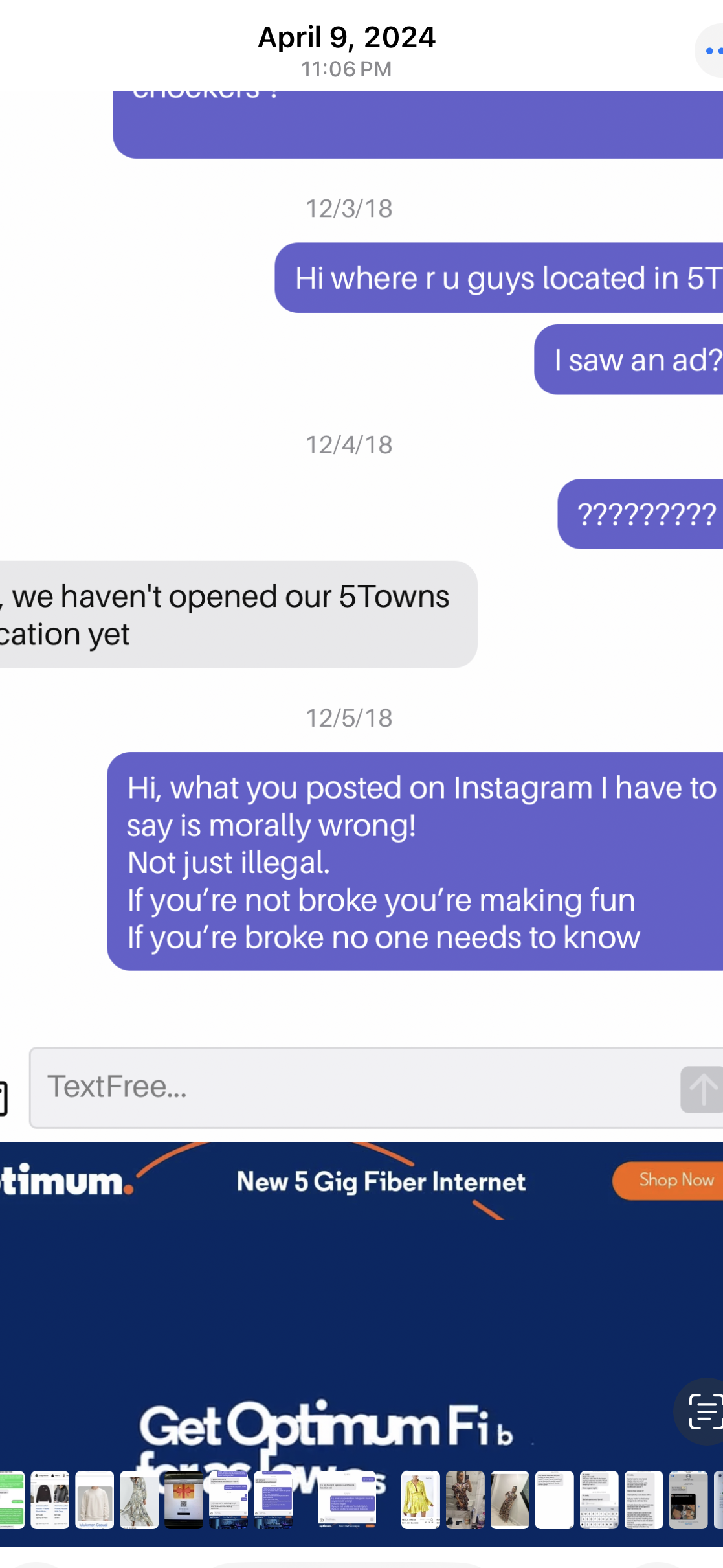The image size is (723, 1568).
Task: Tap the April 9, 2024 date header
Action: point(347,38)
